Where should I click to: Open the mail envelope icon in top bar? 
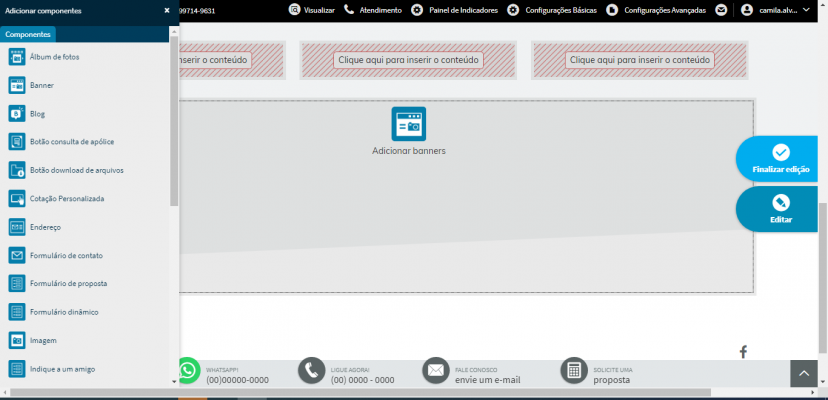click(x=721, y=10)
